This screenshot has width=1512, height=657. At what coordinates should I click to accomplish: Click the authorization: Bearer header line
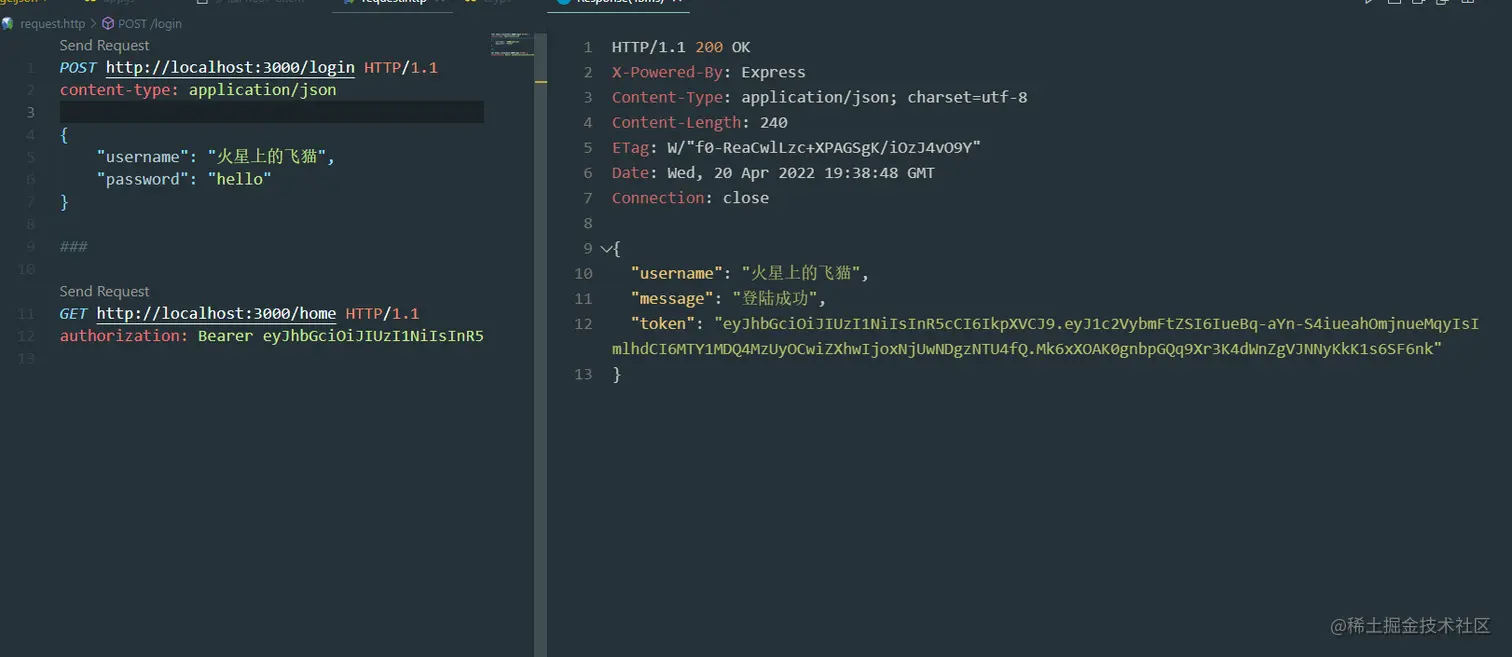click(271, 335)
